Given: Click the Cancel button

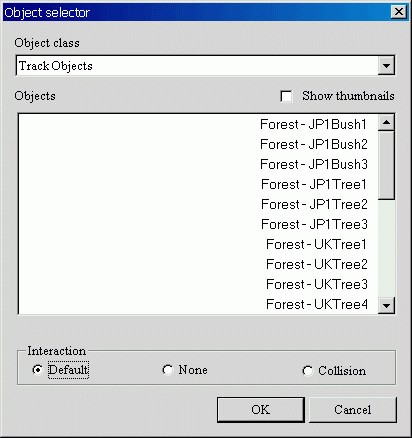Looking at the screenshot, I should (353, 410).
